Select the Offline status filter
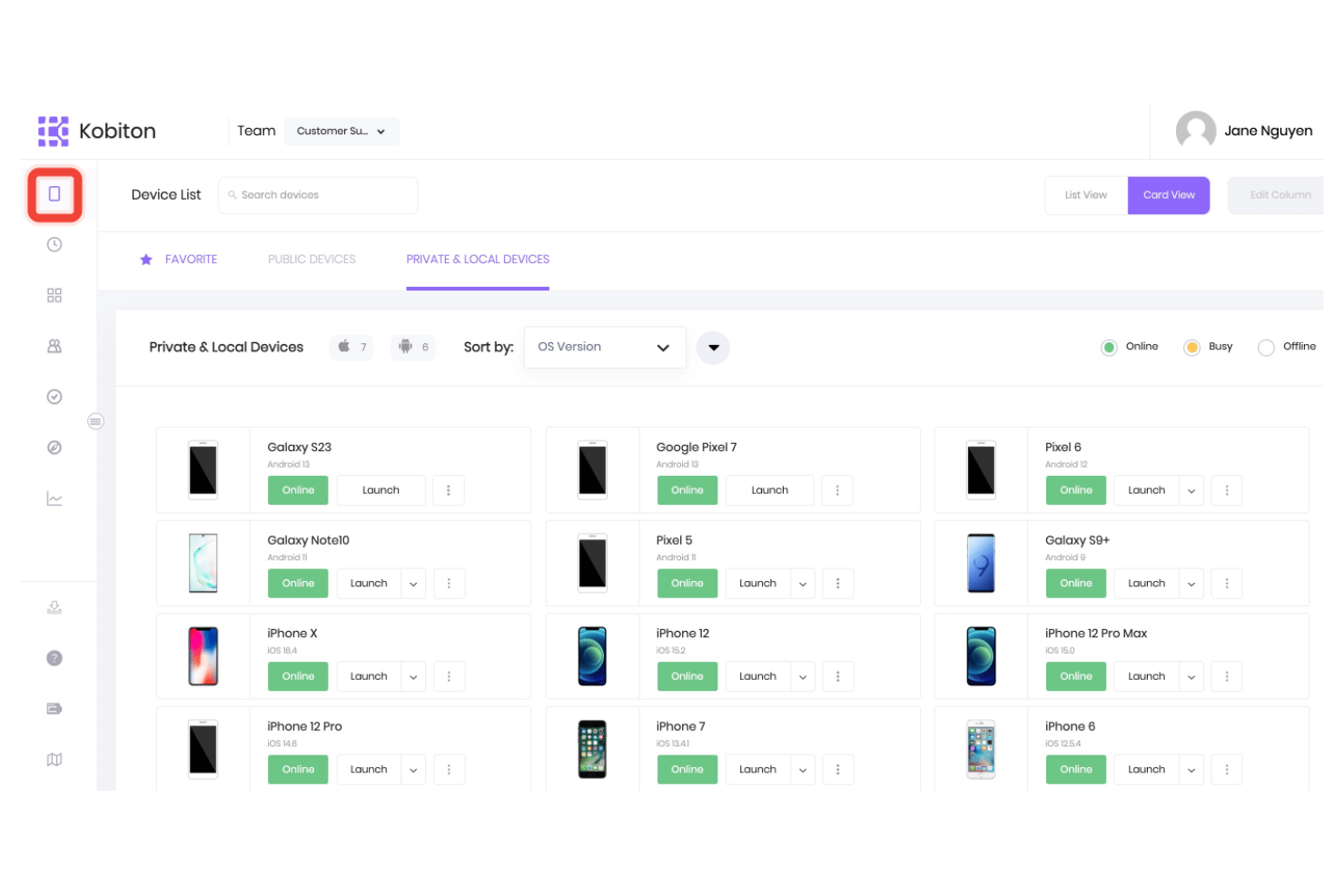 pos(1266,347)
